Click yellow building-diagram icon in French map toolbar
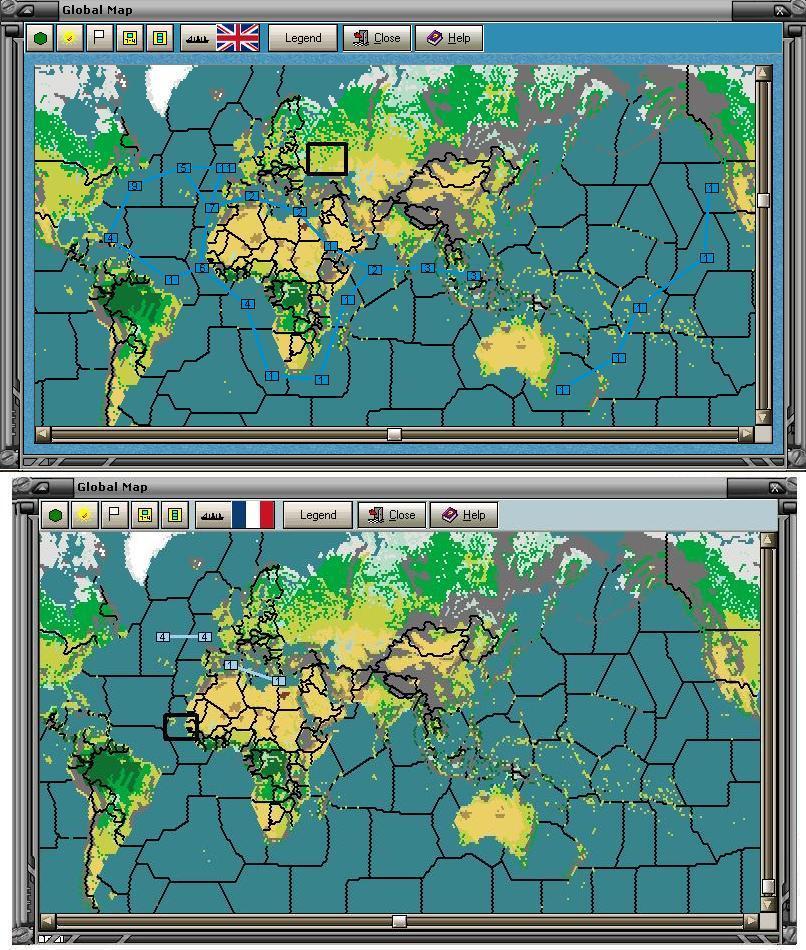 coord(145,515)
